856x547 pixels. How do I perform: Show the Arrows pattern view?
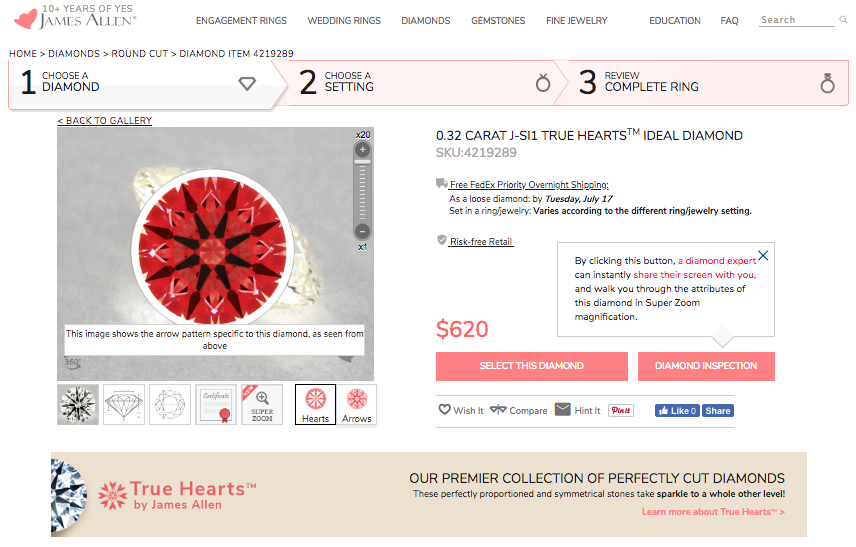tap(356, 405)
